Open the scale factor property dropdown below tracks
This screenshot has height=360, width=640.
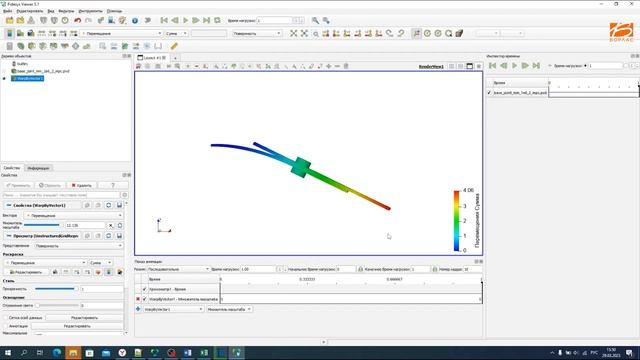pyautogui.click(x=229, y=309)
